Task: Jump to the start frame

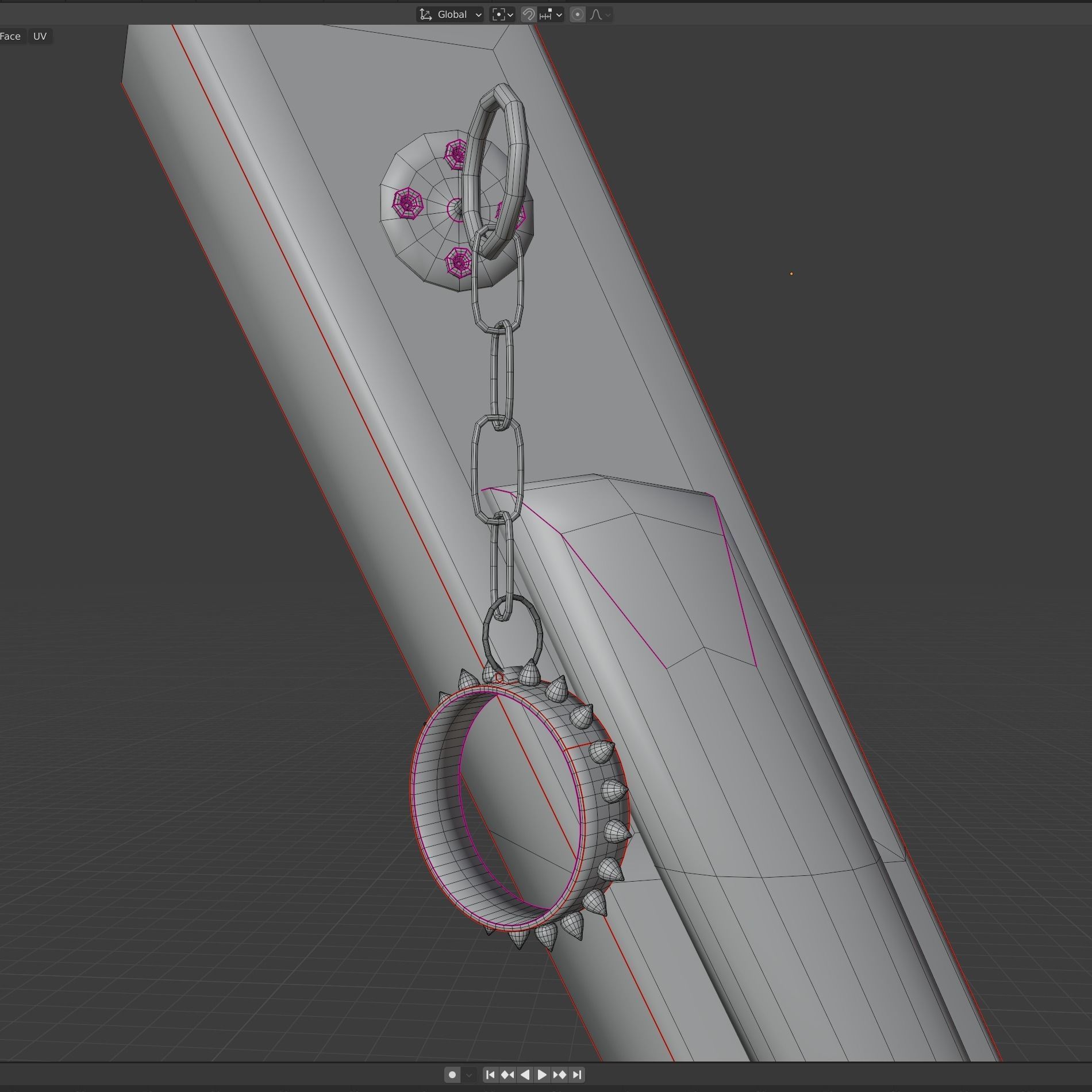Action: [x=490, y=1075]
